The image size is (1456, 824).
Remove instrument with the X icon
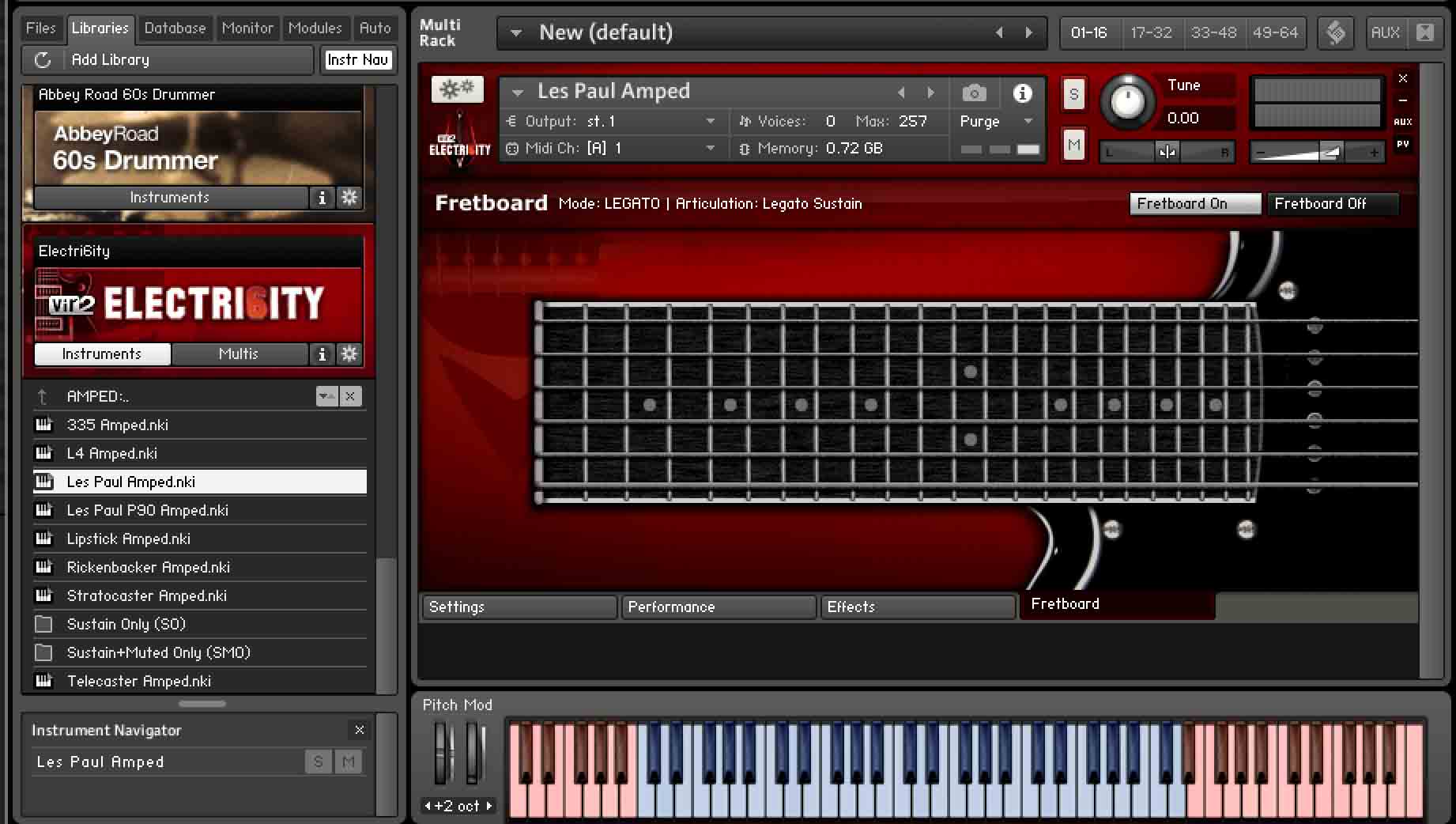(x=1403, y=78)
